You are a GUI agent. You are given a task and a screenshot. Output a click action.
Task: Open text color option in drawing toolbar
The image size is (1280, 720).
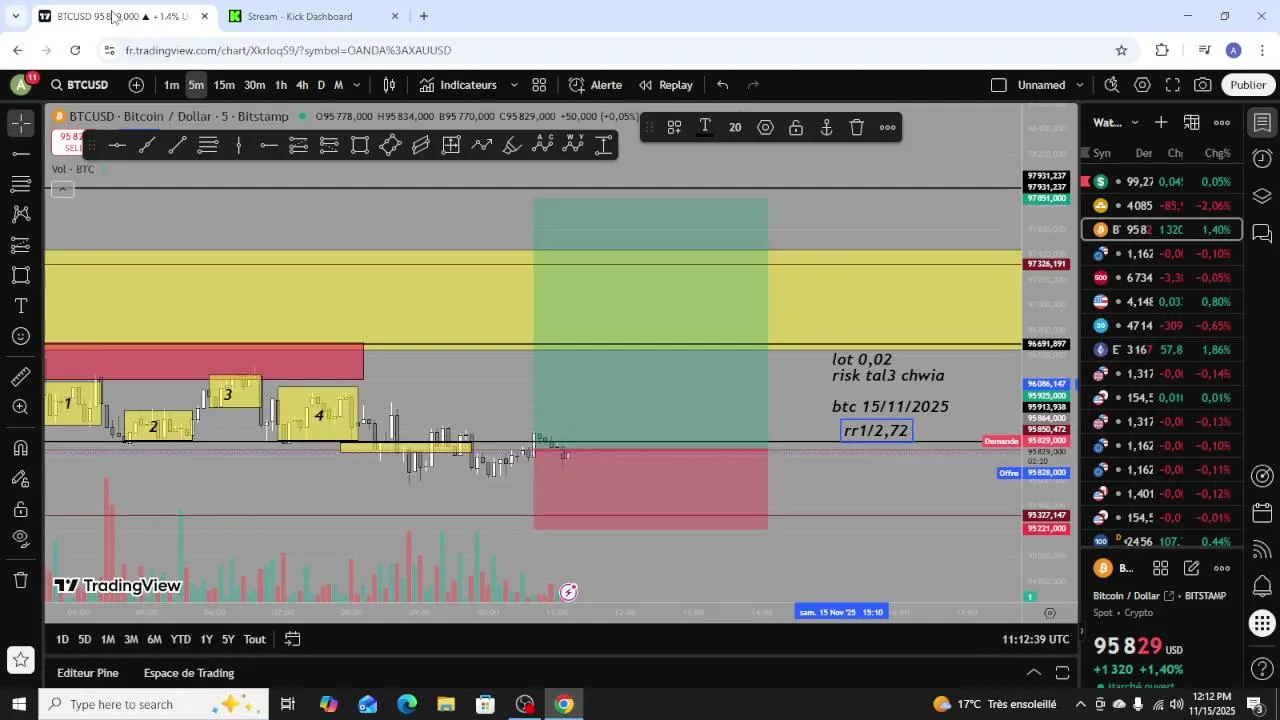coord(705,127)
